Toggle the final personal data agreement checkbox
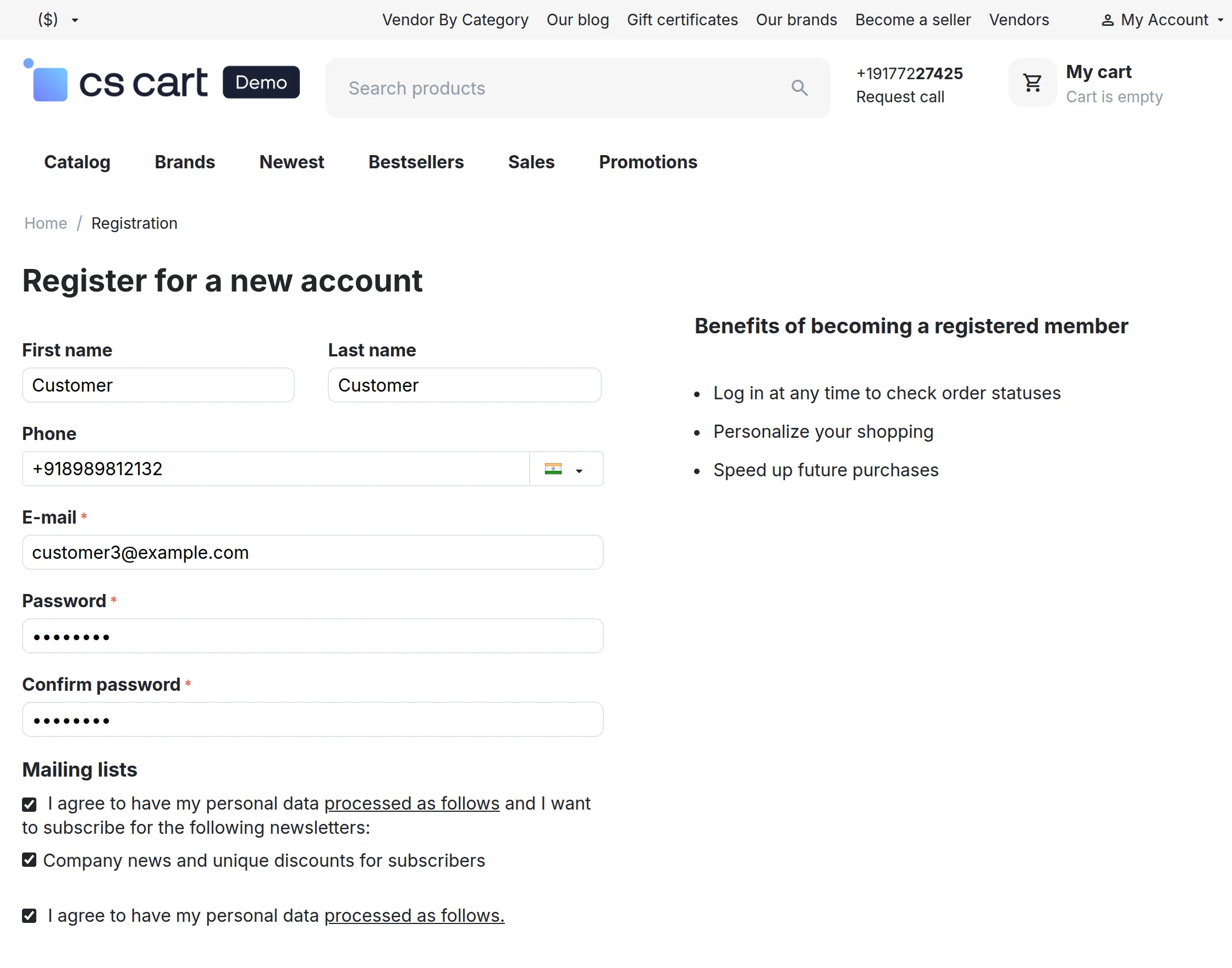Image resolution: width=1232 pixels, height=968 pixels. point(30,915)
